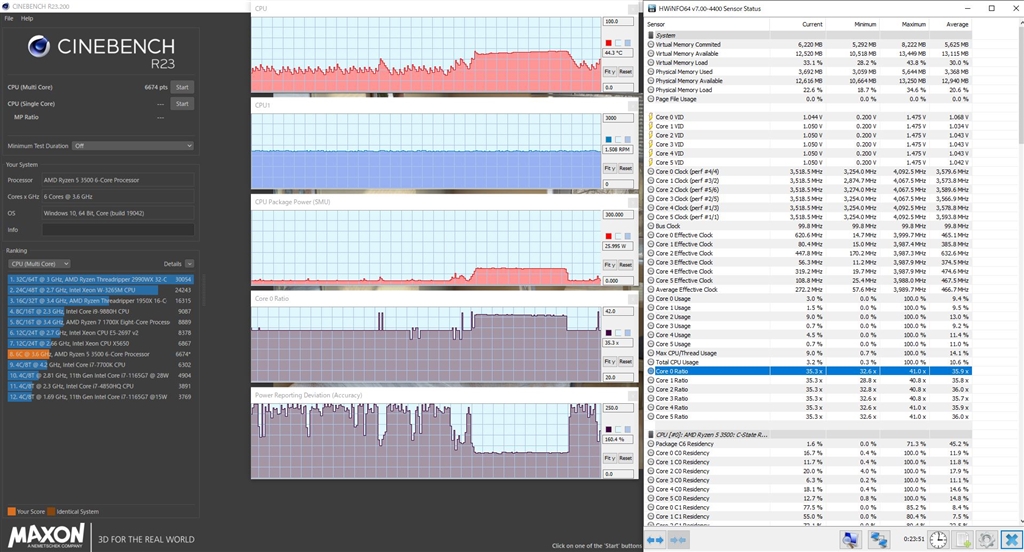The width and height of the screenshot is (1024, 552).
Task: Start logging with the document plus icon
Action: [963, 540]
